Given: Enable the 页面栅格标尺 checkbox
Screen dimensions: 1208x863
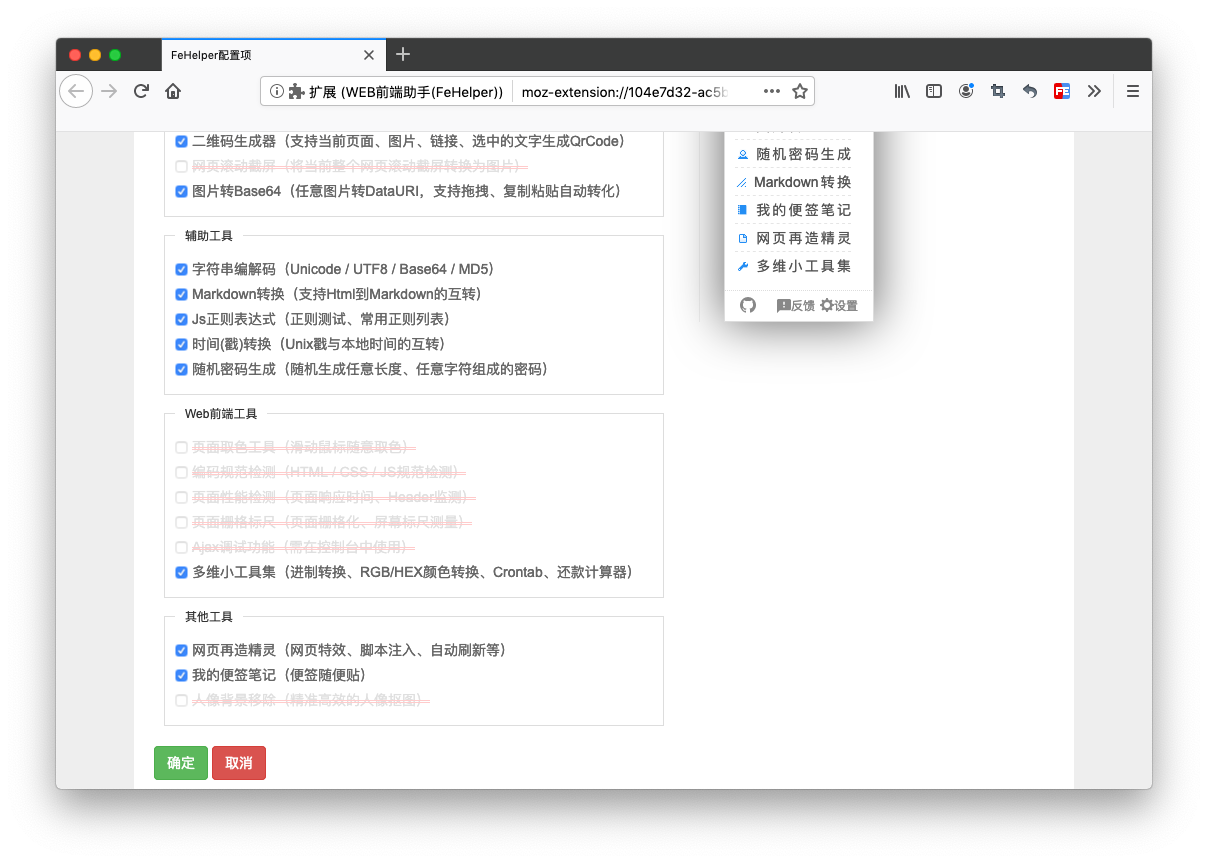Looking at the screenshot, I should pos(181,522).
